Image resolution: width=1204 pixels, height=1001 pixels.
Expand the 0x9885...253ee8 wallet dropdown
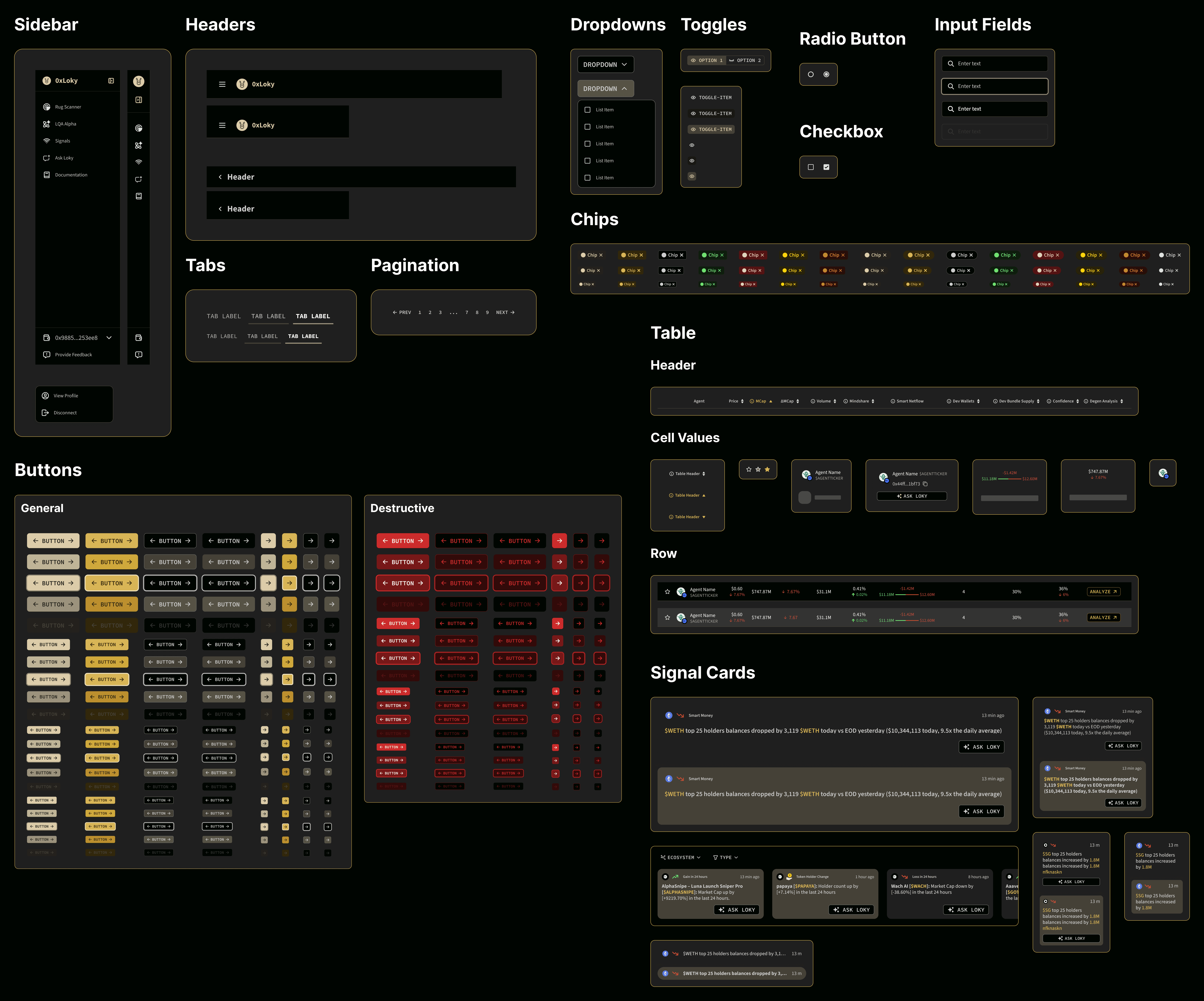click(x=109, y=338)
